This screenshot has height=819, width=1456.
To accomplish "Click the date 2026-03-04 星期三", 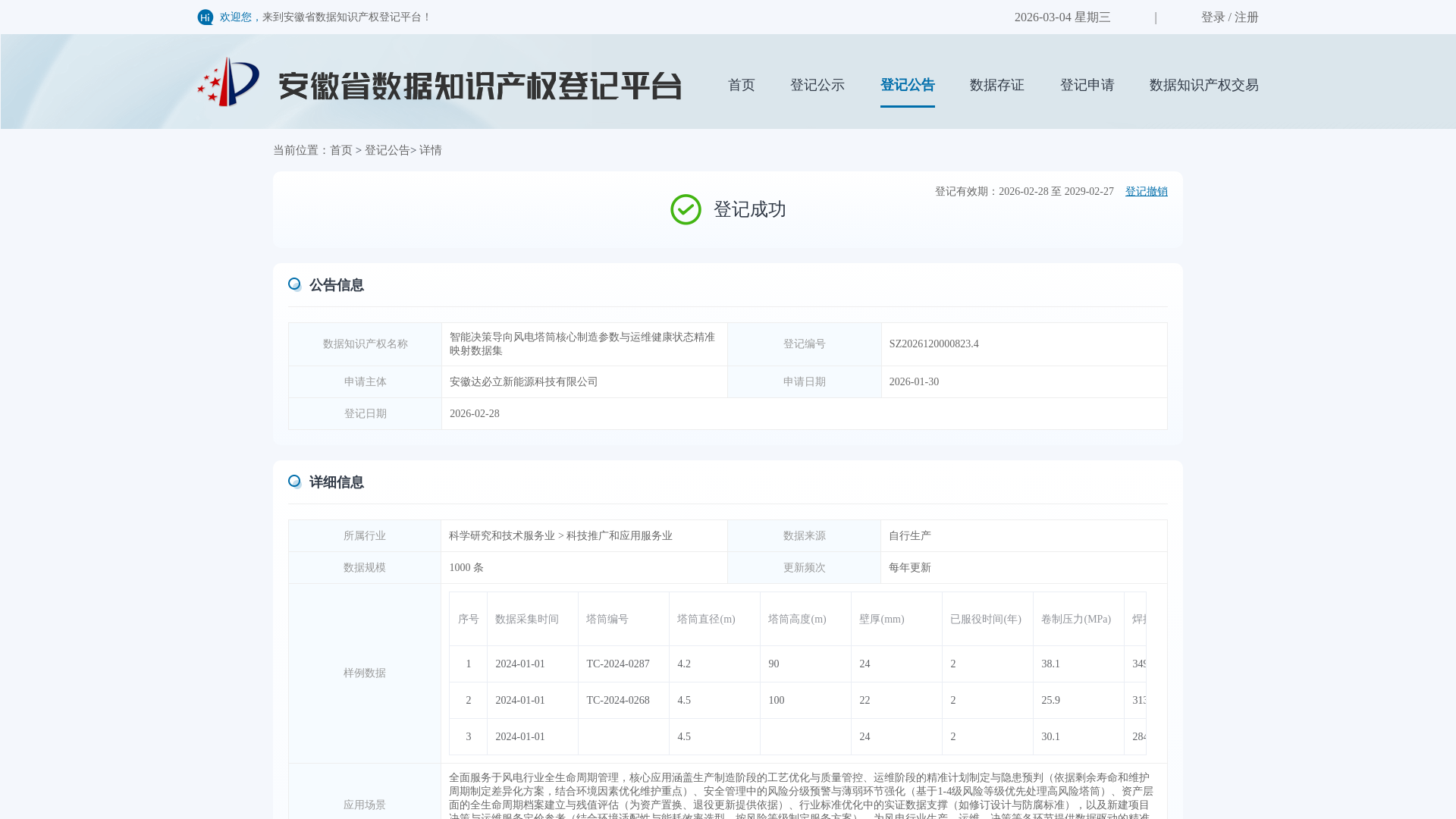I will [1062, 17].
